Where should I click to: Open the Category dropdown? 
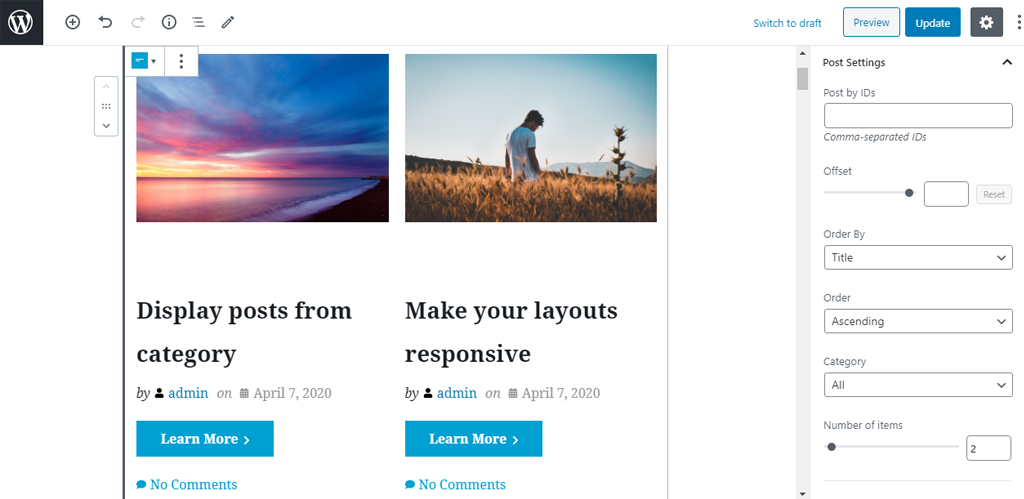point(918,385)
